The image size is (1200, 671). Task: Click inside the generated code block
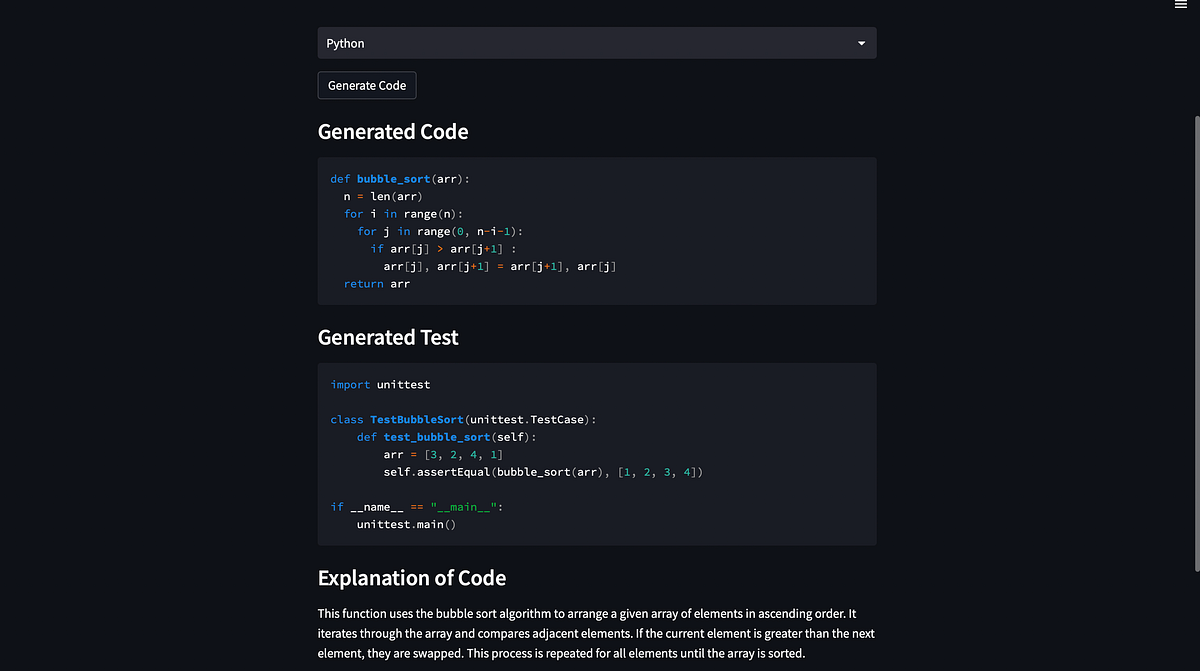(x=596, y=230)
